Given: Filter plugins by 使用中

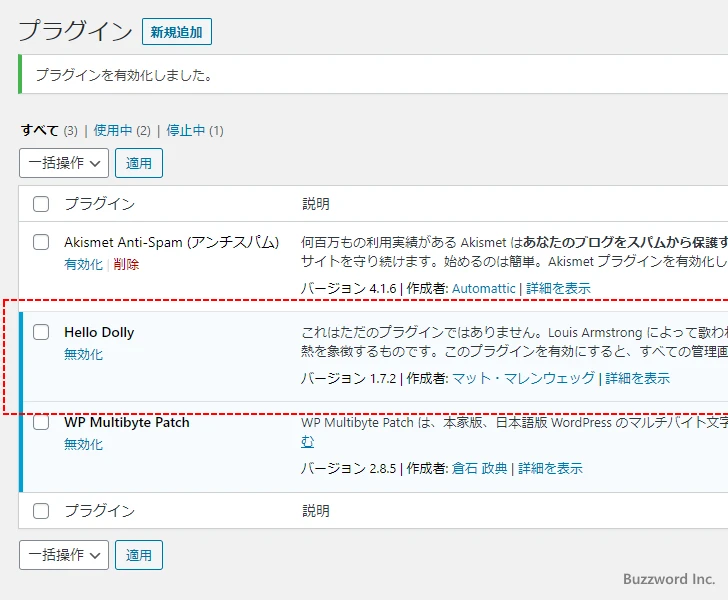Looking at the screenshot, I should [x=113, y=130].
